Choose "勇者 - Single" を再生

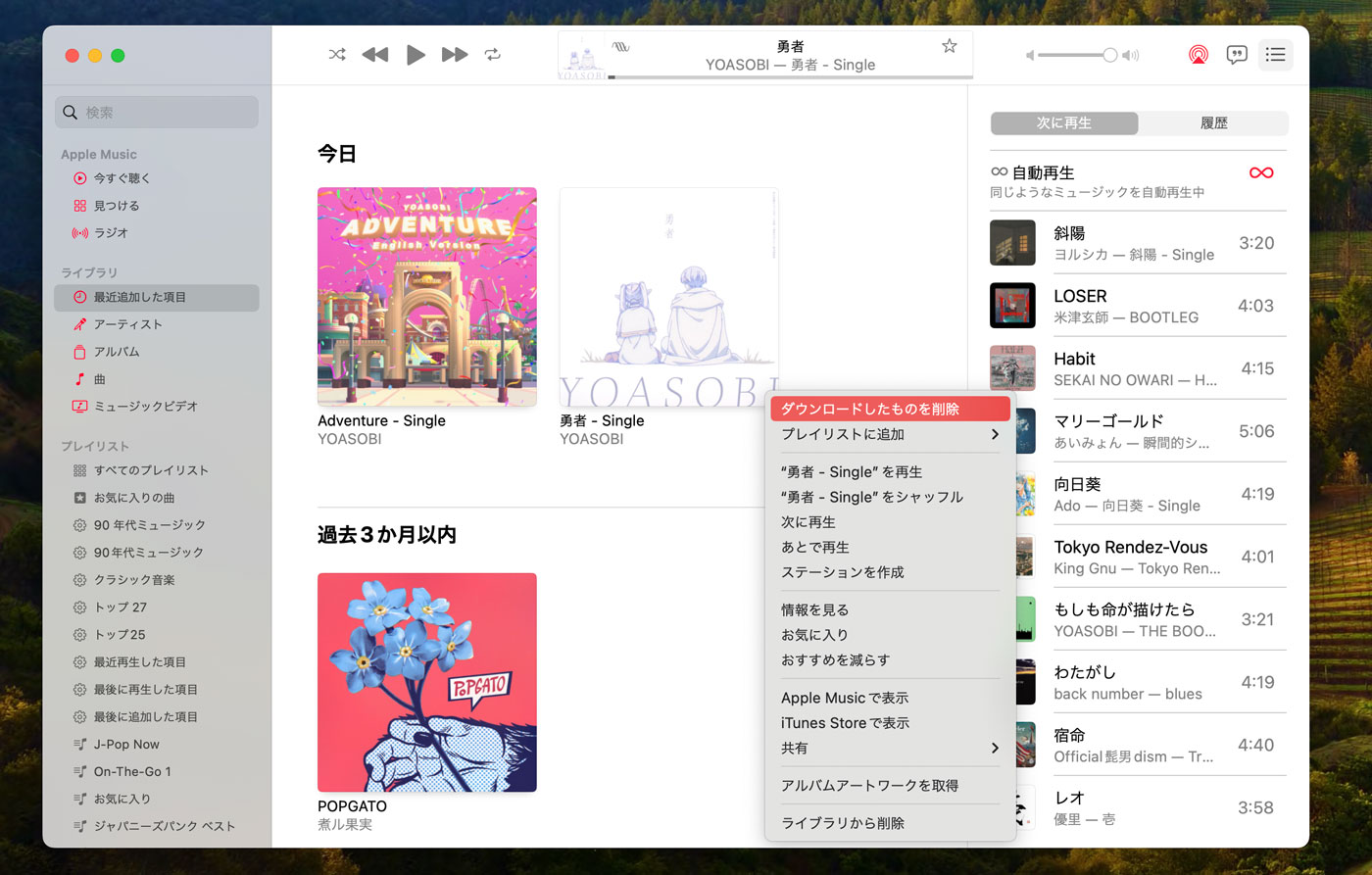click(890, 471)
